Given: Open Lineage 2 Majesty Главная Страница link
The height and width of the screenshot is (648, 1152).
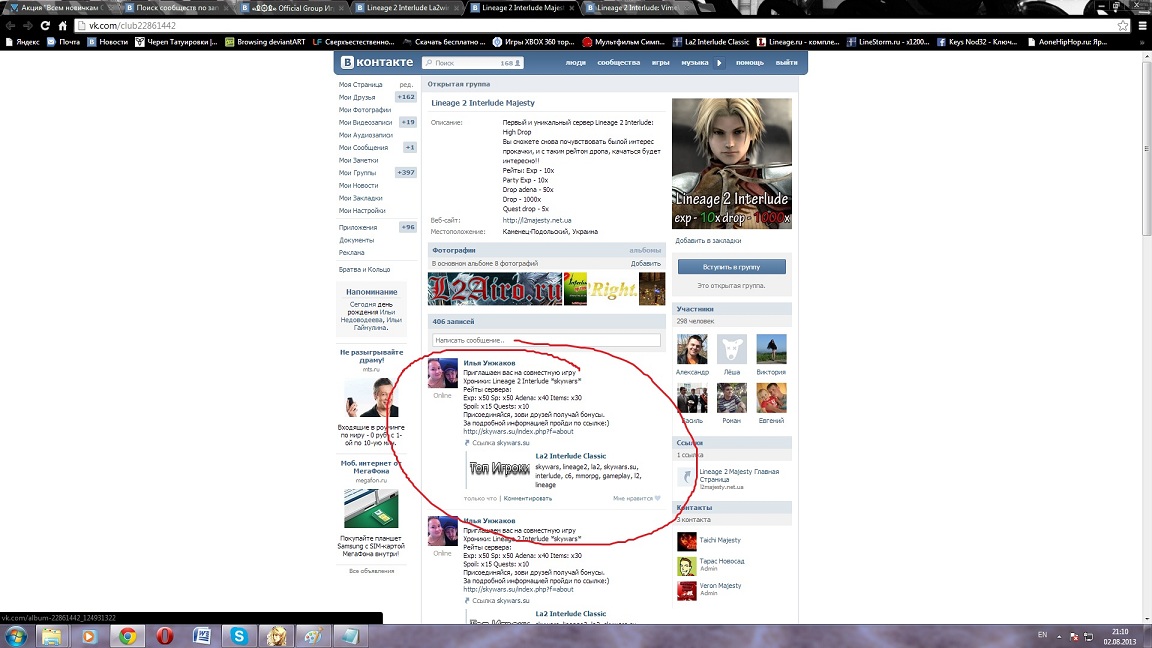Looking at the screenshot, I should (739, 475).
